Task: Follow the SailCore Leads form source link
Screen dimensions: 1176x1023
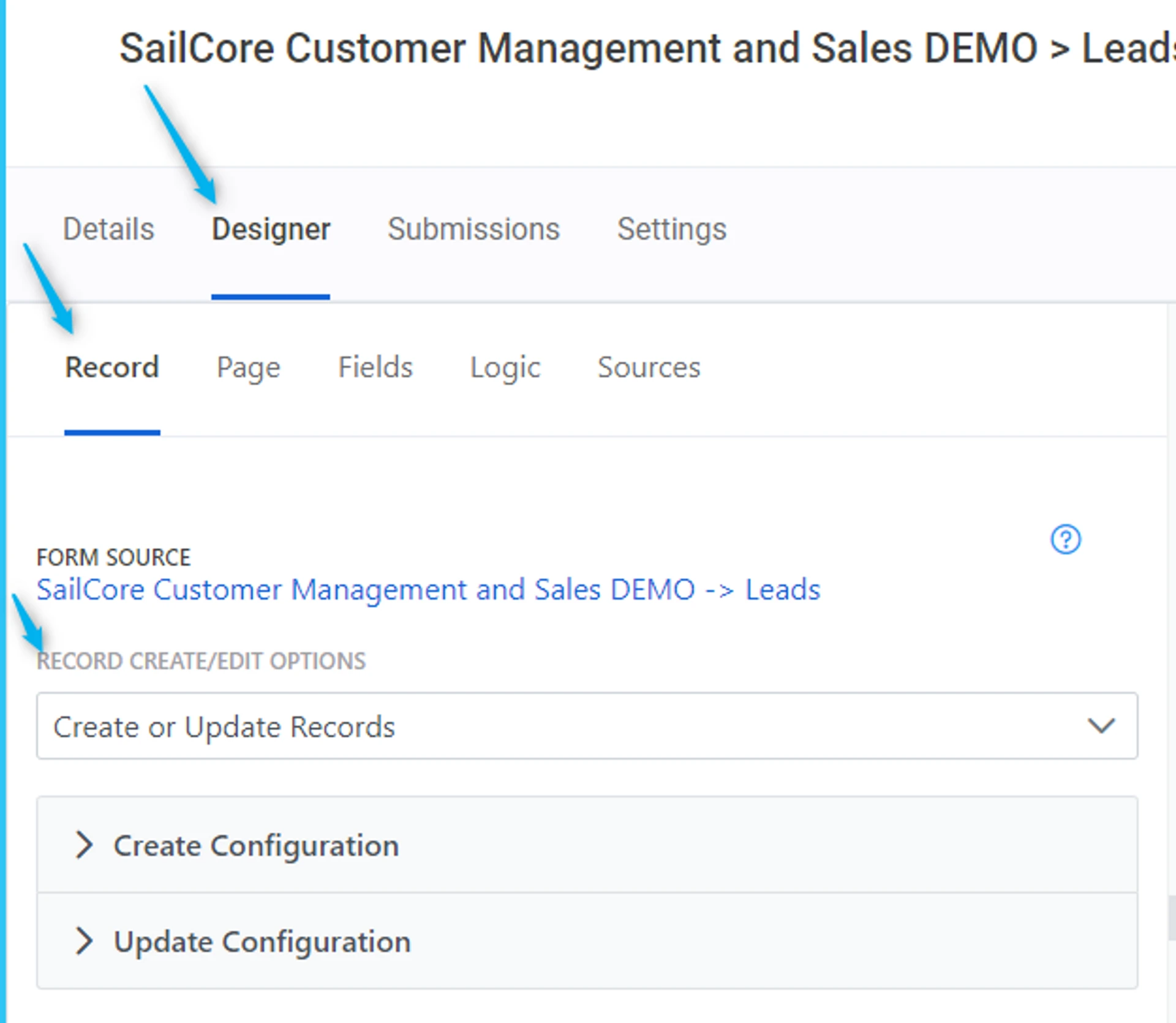Action: (428, 589)
